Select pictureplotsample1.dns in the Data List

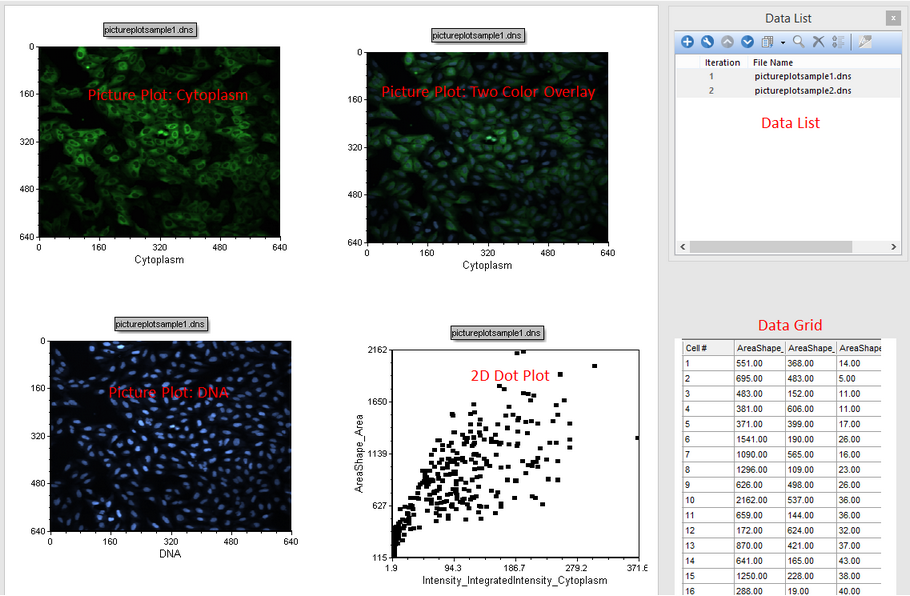(x=802, y=76)
